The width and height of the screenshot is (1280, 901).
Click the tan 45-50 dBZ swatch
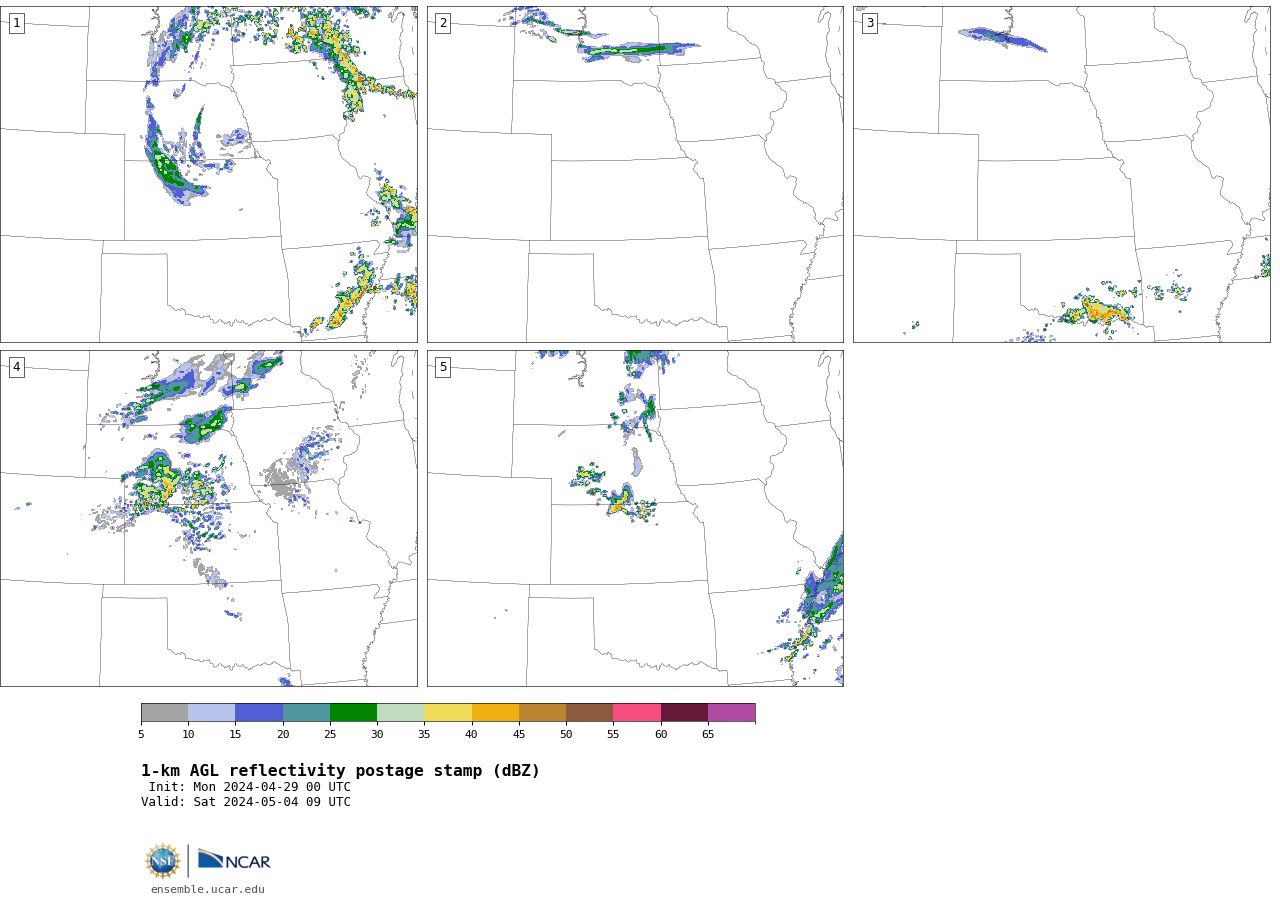coord(542,713)
